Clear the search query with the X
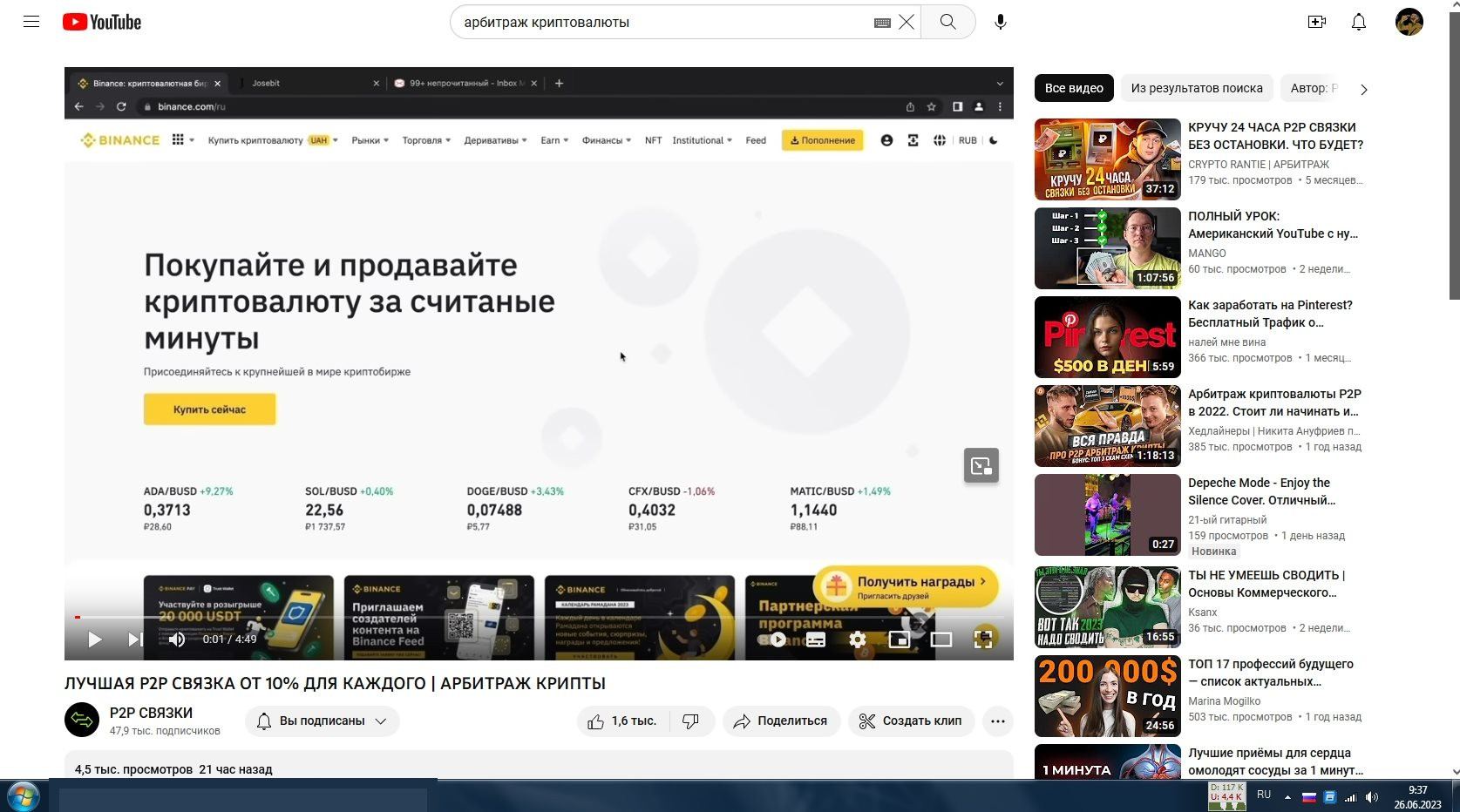The image size is (1460, 812). [x=907, y=22]
